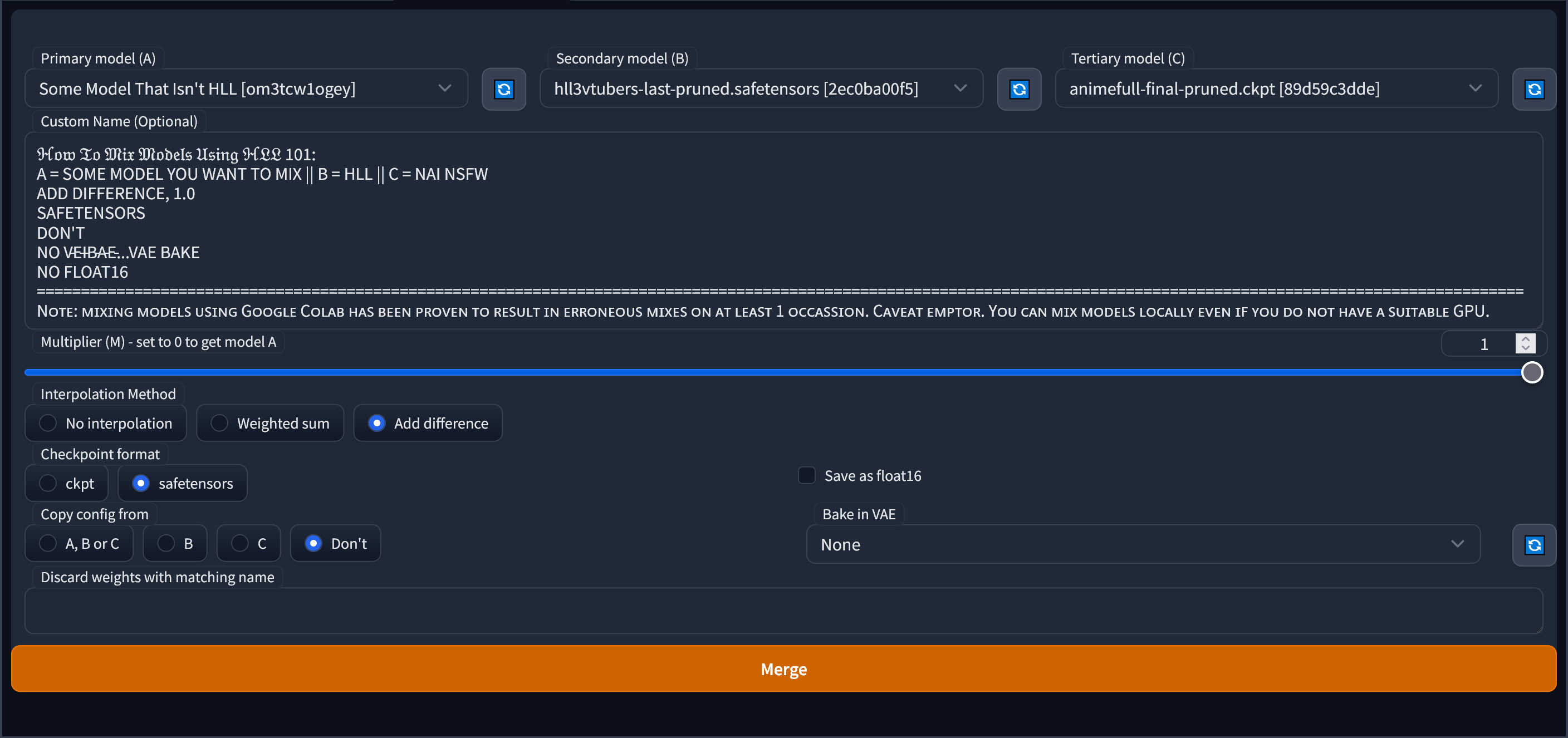Click the Merge button

(x=784, y=669)
